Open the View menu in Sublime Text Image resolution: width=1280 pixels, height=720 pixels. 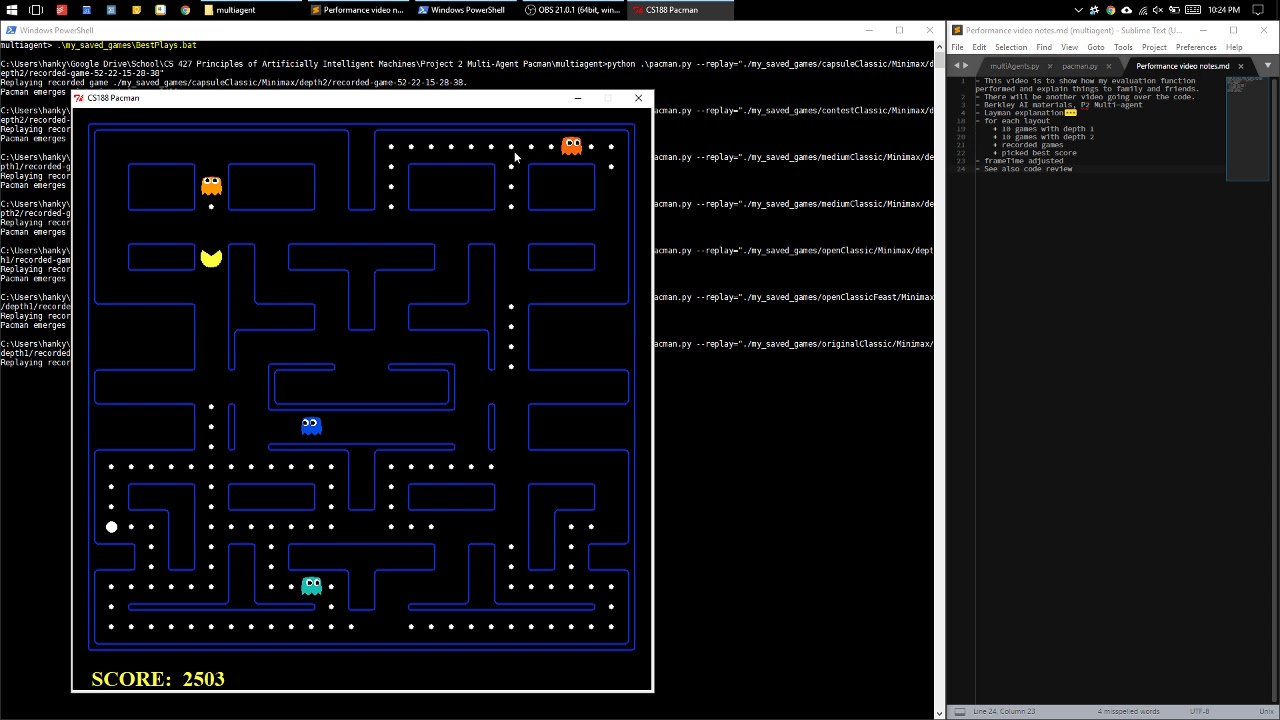(x=1069, y=47)
